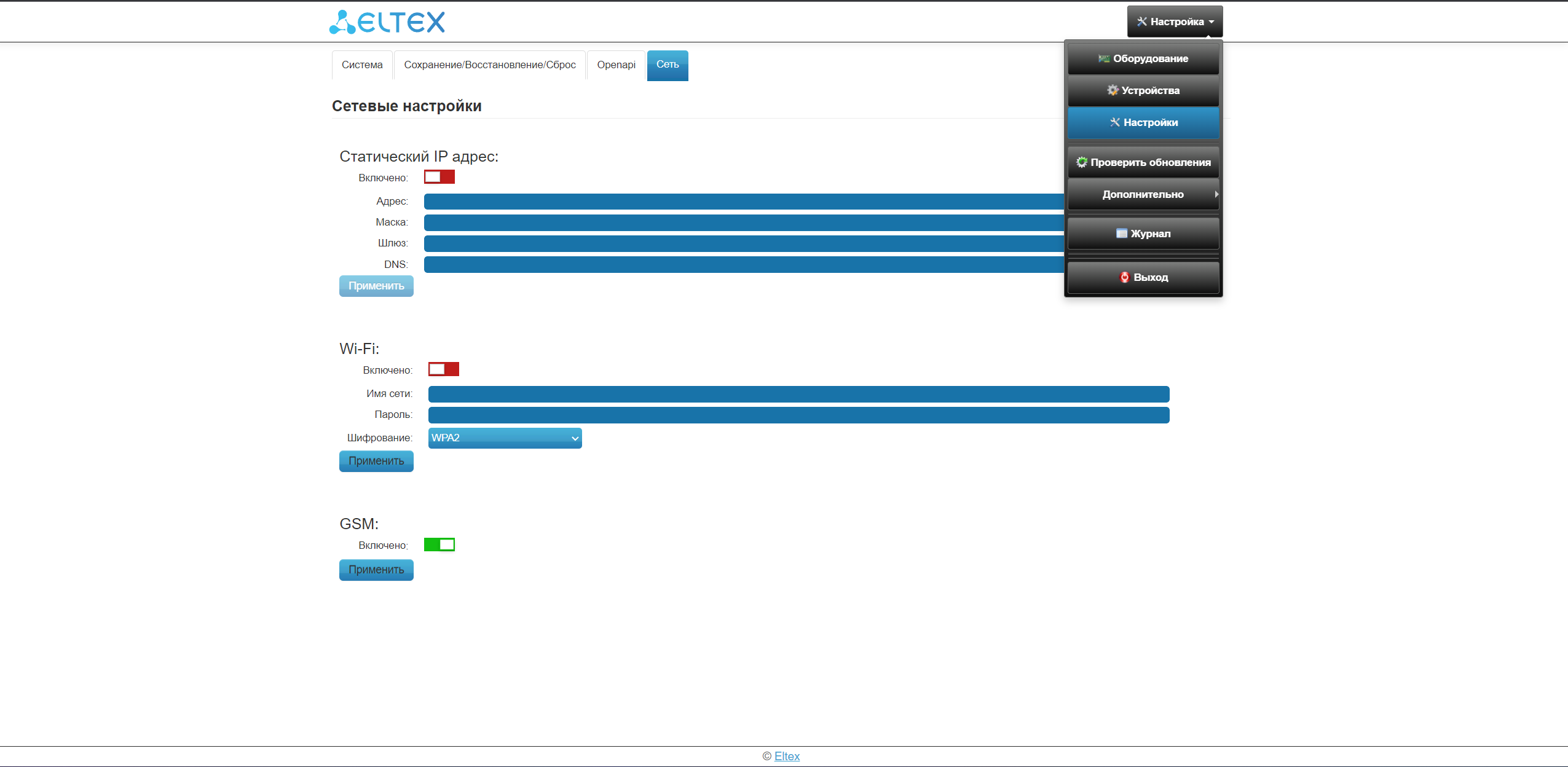The image size is (1568, 767).
Task: Click the tools icon on Настройка button
Action: point(1141,22)
